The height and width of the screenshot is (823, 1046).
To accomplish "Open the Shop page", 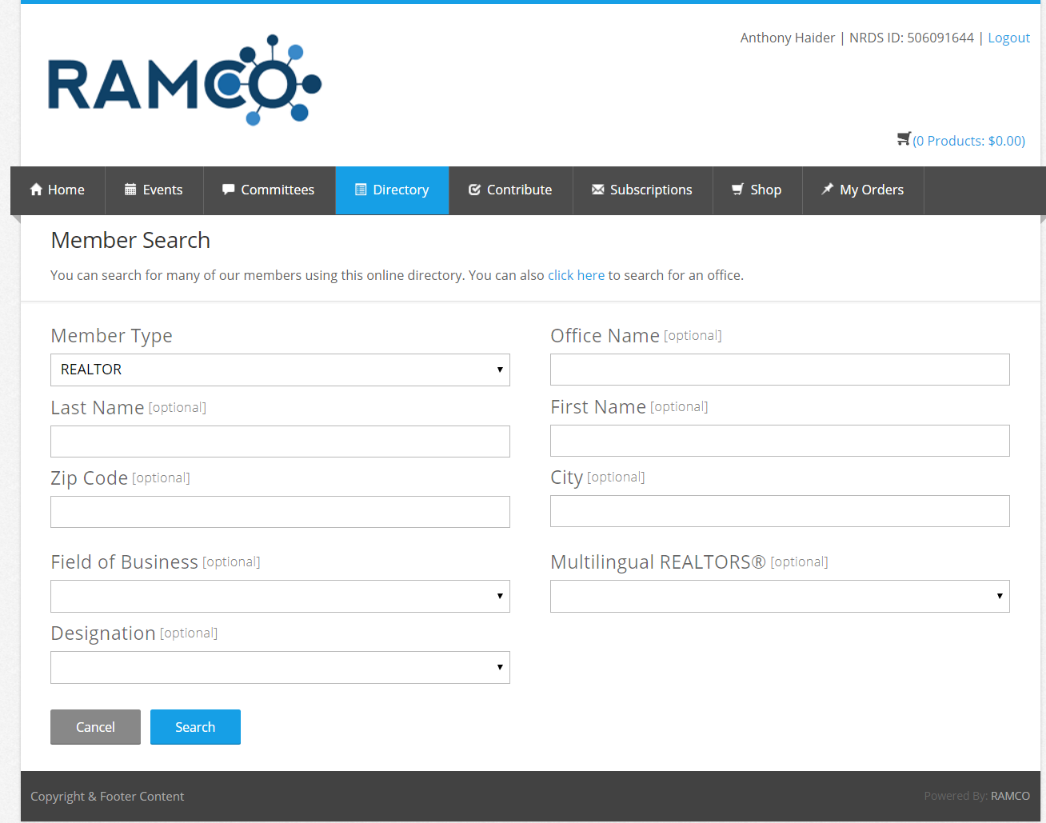I will pyautogui.click(x=757, y=190).
